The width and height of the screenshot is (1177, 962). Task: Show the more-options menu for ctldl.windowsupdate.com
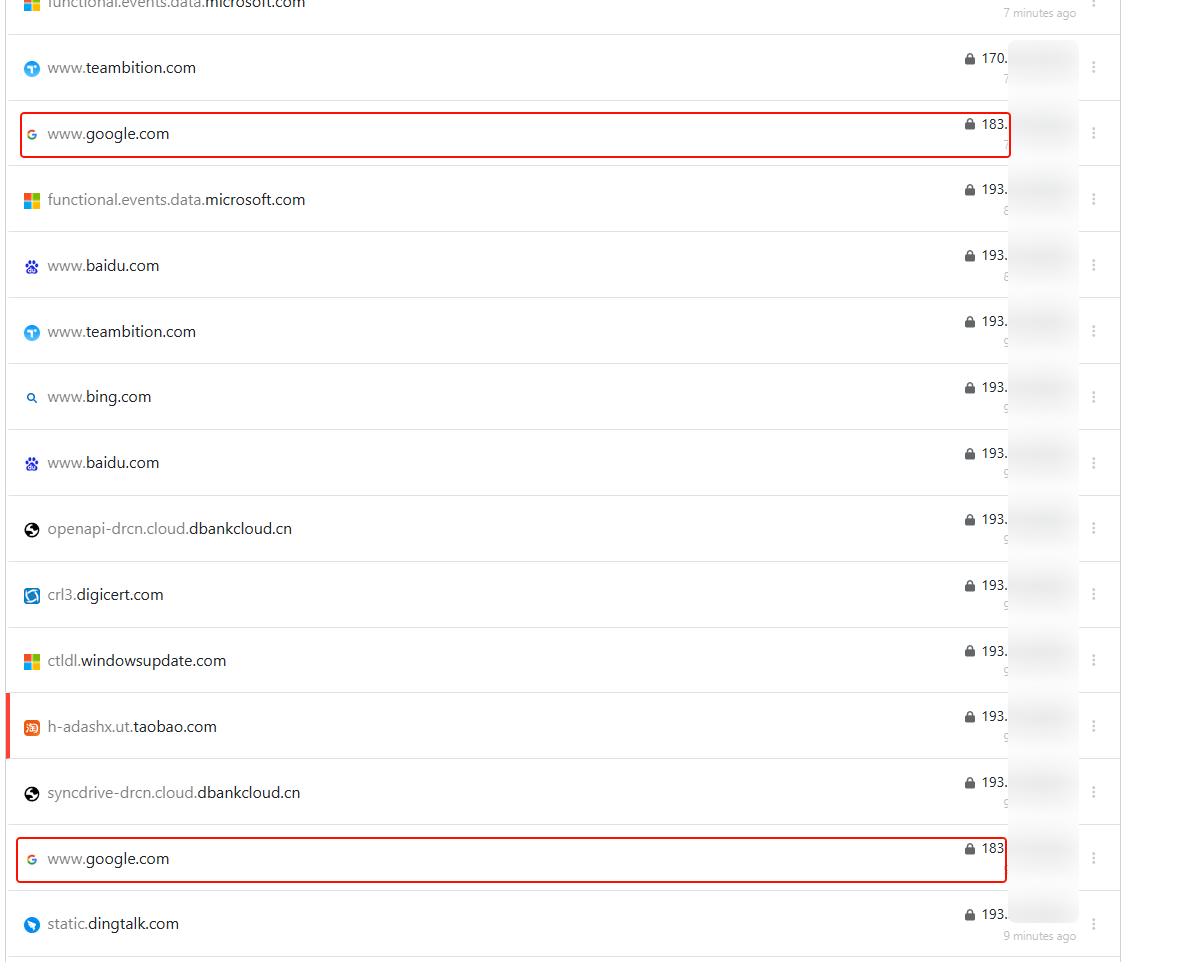pos(1094,661)
